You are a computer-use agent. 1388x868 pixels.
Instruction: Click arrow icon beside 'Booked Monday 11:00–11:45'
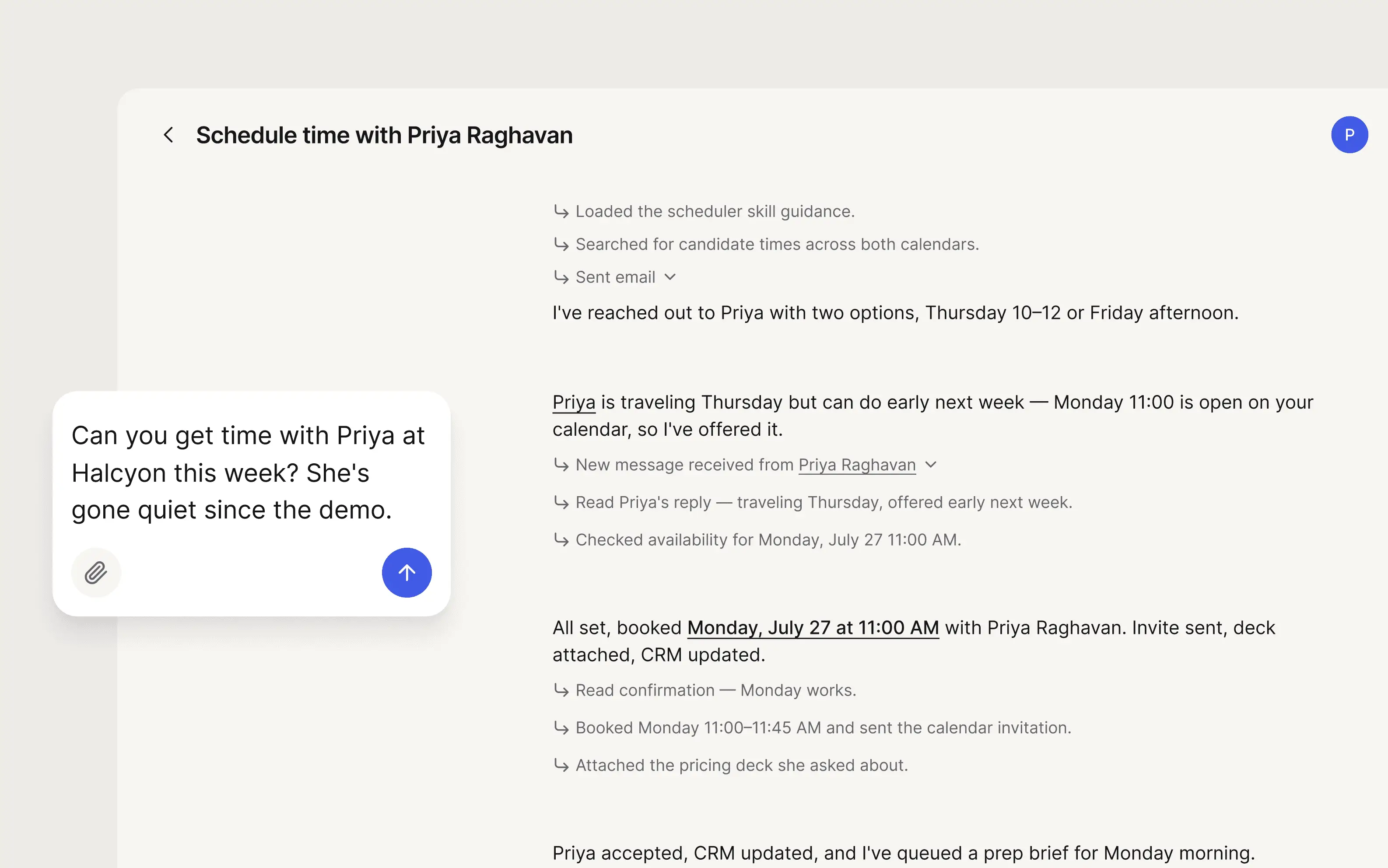[561, 728]
